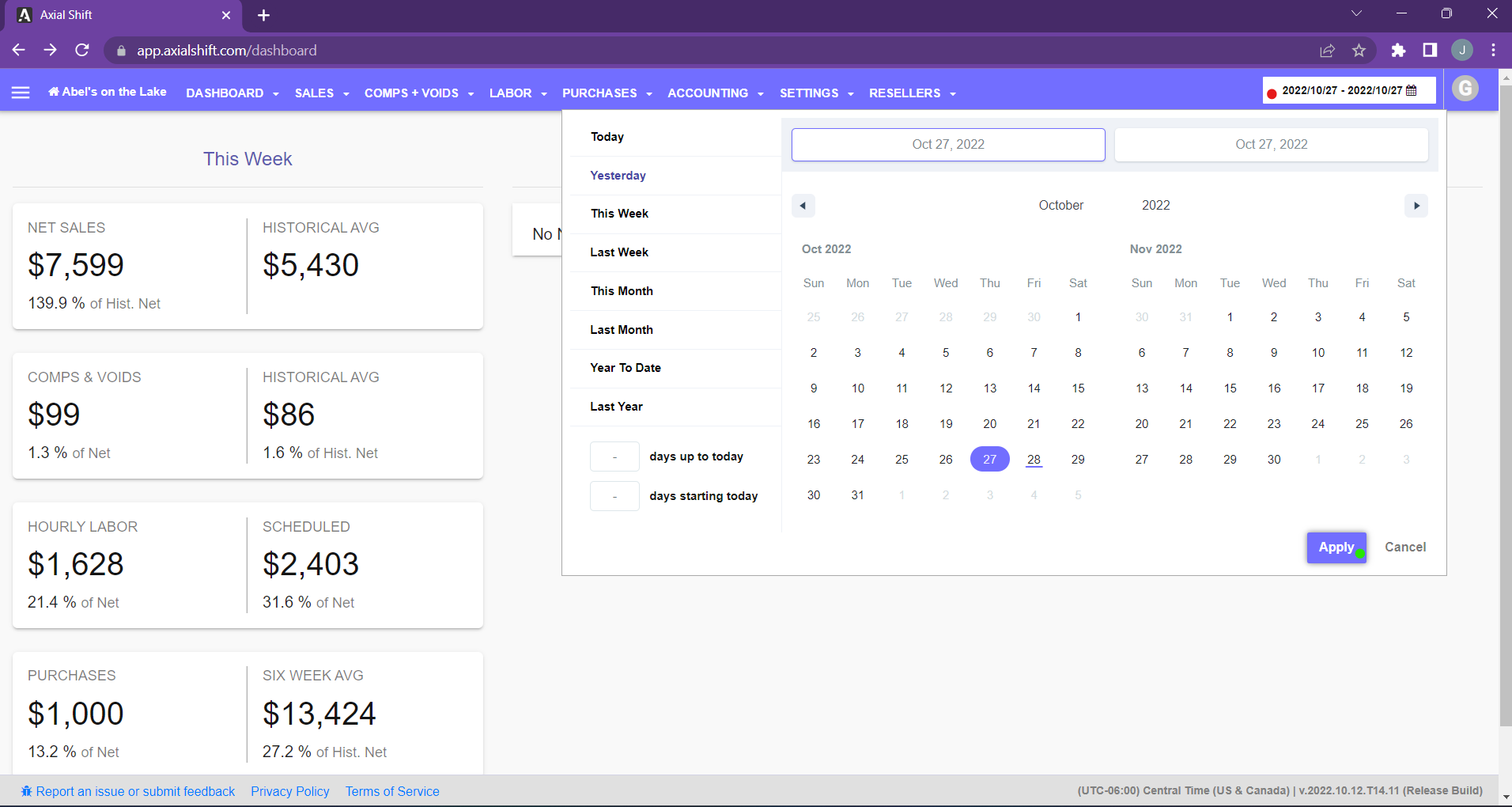Select the Last Month preset range
Screen dimensions: 1512x807
pos(622,330)
